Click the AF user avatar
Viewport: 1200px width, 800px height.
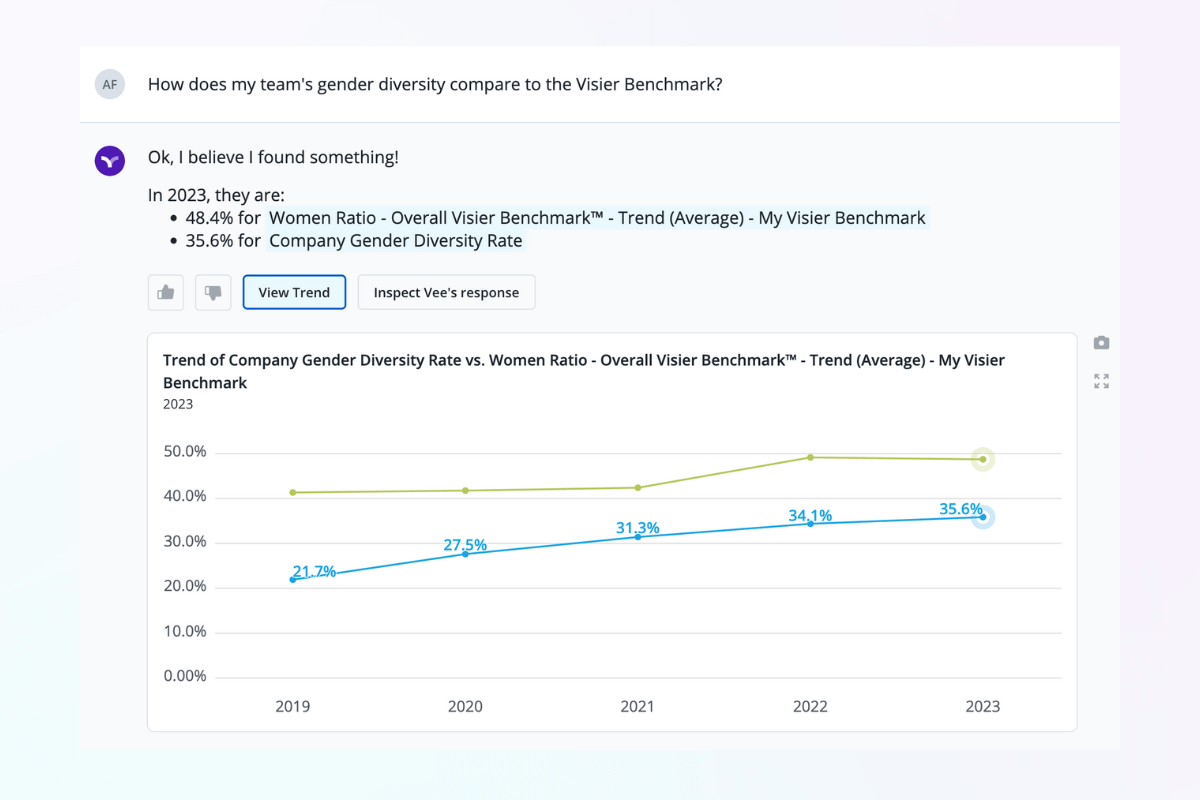pos(110,84)
